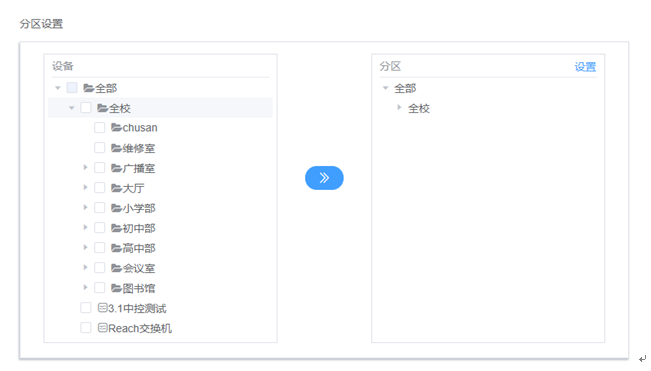This screenshot has width=651, height=371.
Task: Click the 维修室 folder icon
Action: coord(116,148)
